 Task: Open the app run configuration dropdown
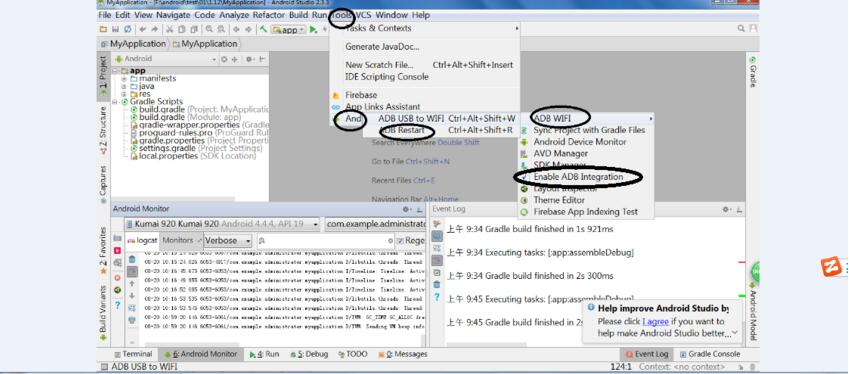point(289,30)
